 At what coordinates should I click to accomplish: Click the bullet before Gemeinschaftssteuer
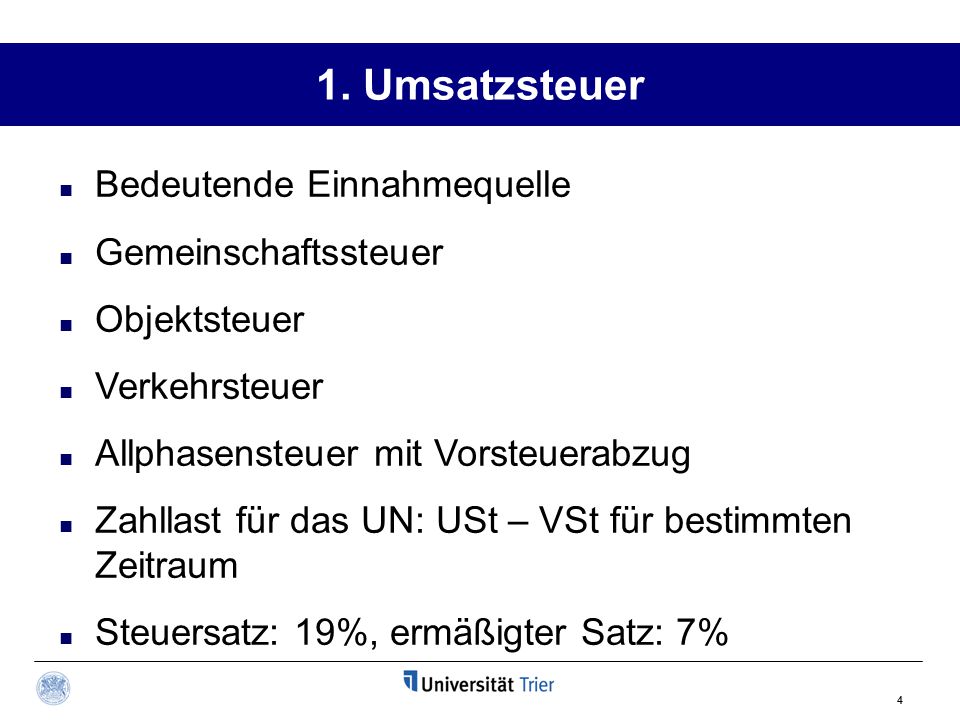pyautogui.click(x=66, y=258)
